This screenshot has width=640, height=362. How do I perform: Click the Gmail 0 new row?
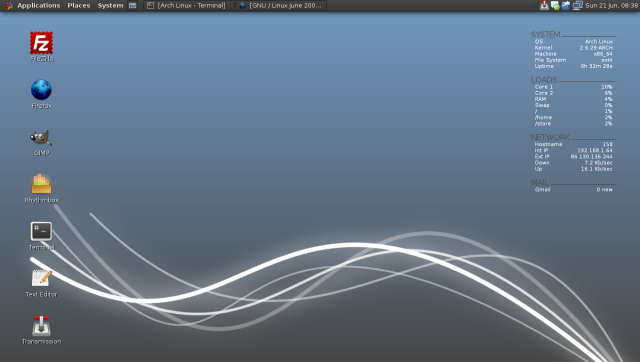tap(573, 190)
